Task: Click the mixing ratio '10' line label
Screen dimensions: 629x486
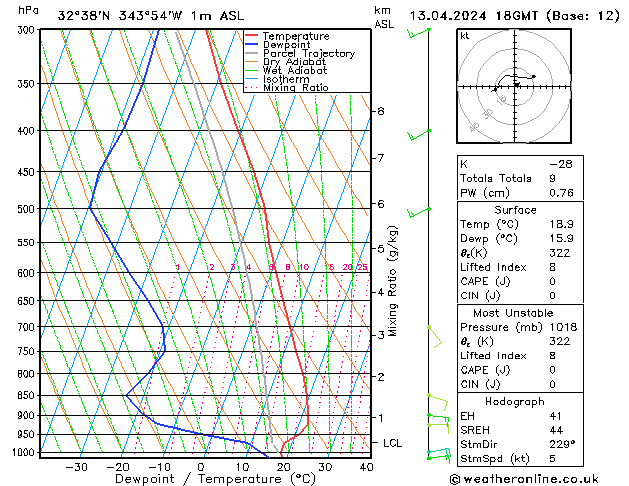Action: pos(304,267)
